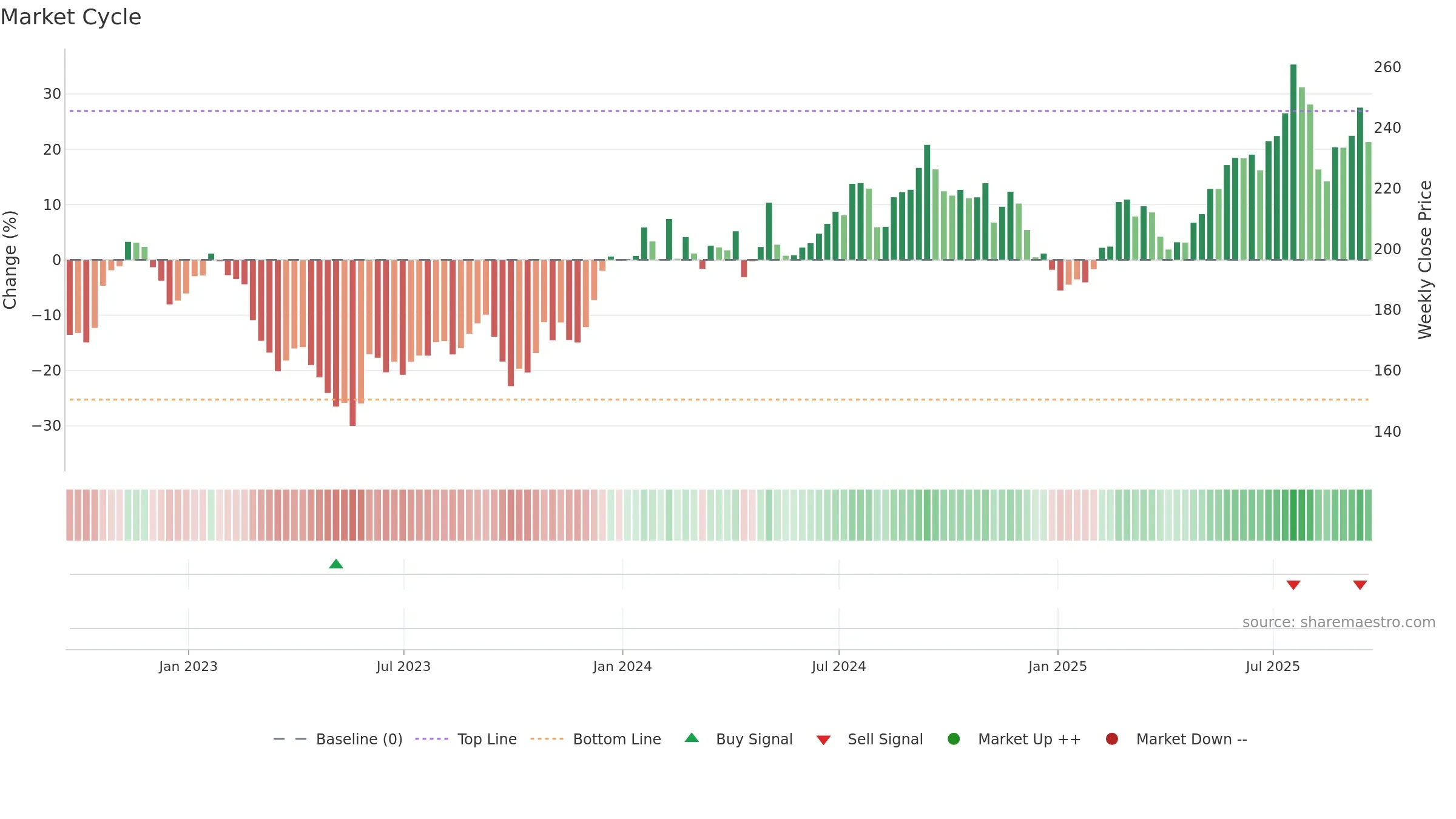1456x819 pixels.
Task: Click the purple dotted line swatch in legend
Action: tap(431, 739)
